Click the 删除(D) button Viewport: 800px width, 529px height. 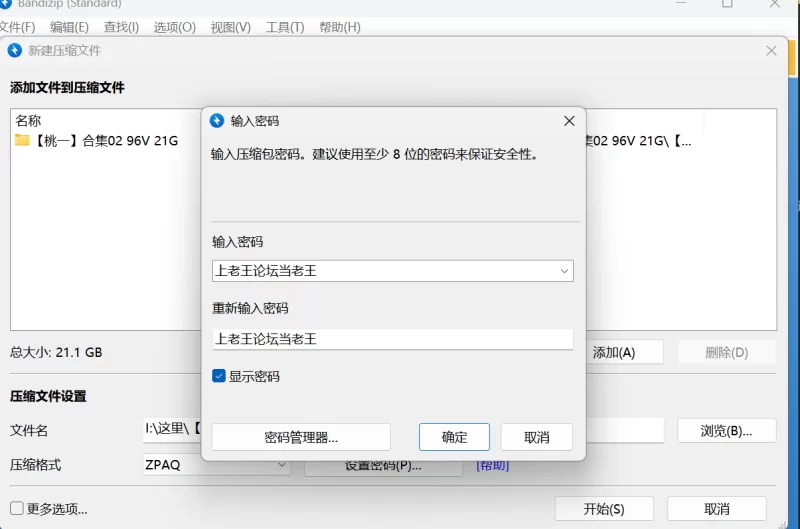click(x=727, y=352)
